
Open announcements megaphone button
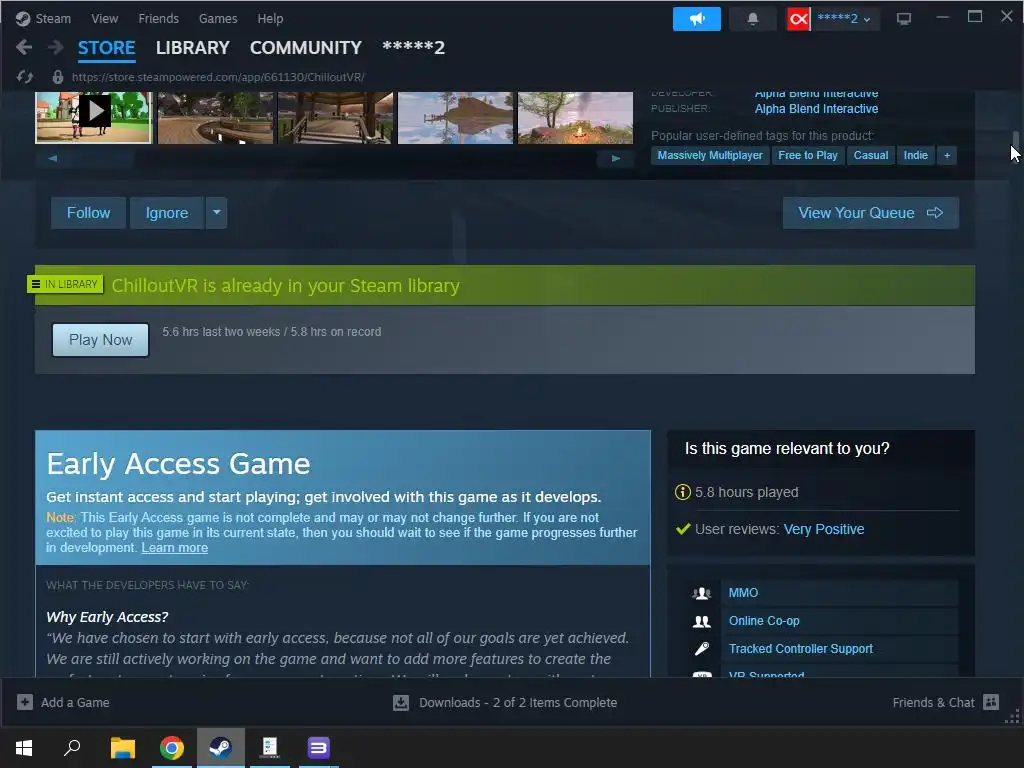(x=697, y=19)
